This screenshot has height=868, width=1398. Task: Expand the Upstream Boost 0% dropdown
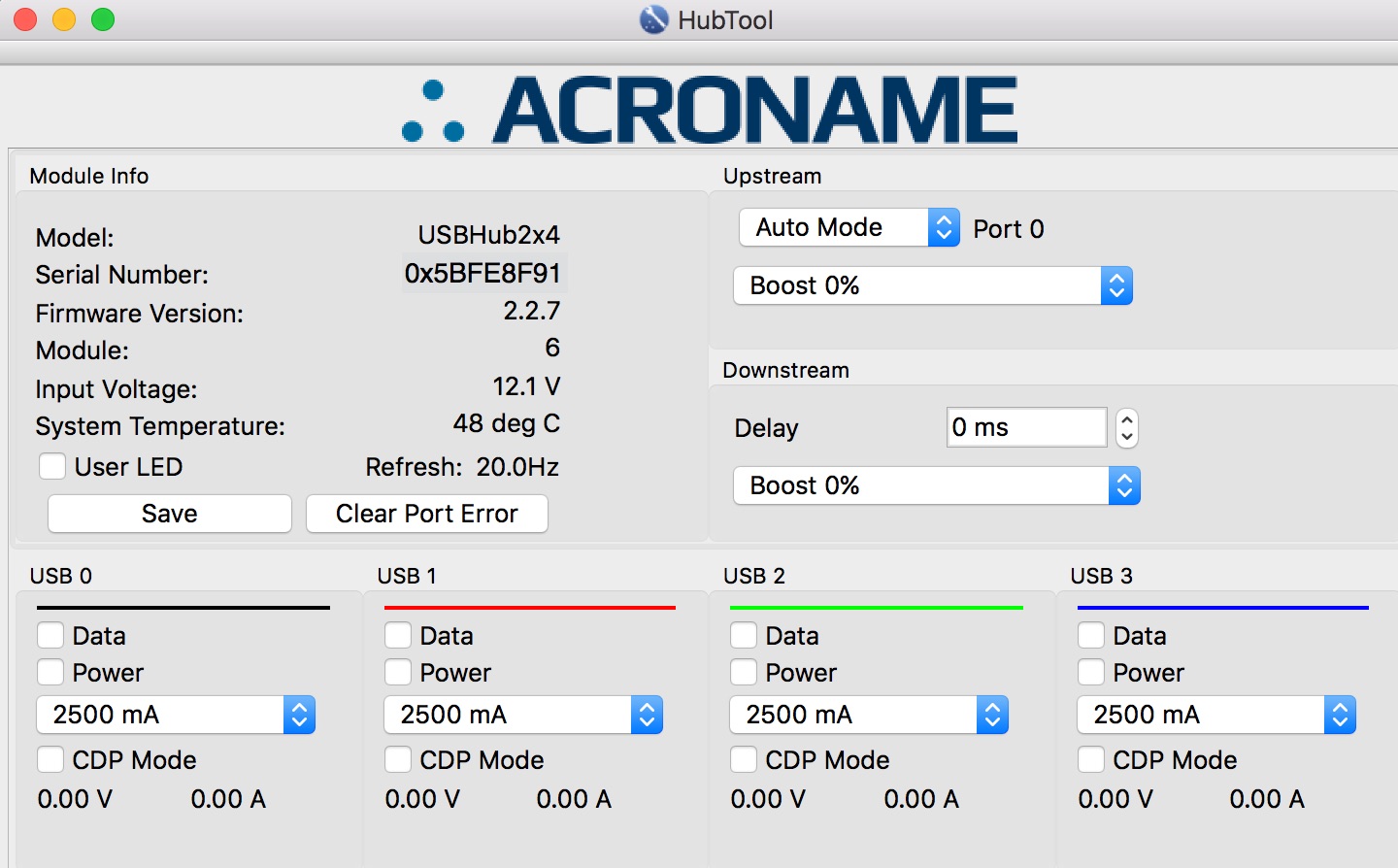click(932, 286)
